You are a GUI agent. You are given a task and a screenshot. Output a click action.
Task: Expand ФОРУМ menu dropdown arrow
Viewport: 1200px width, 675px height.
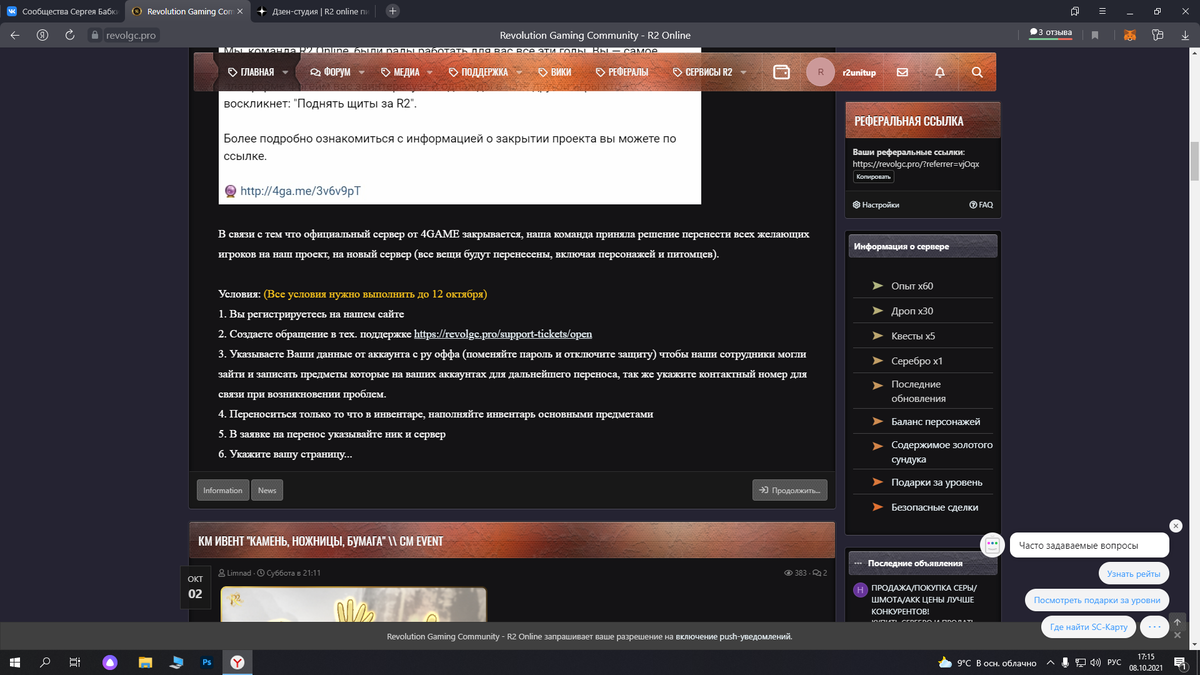point(364,72)
